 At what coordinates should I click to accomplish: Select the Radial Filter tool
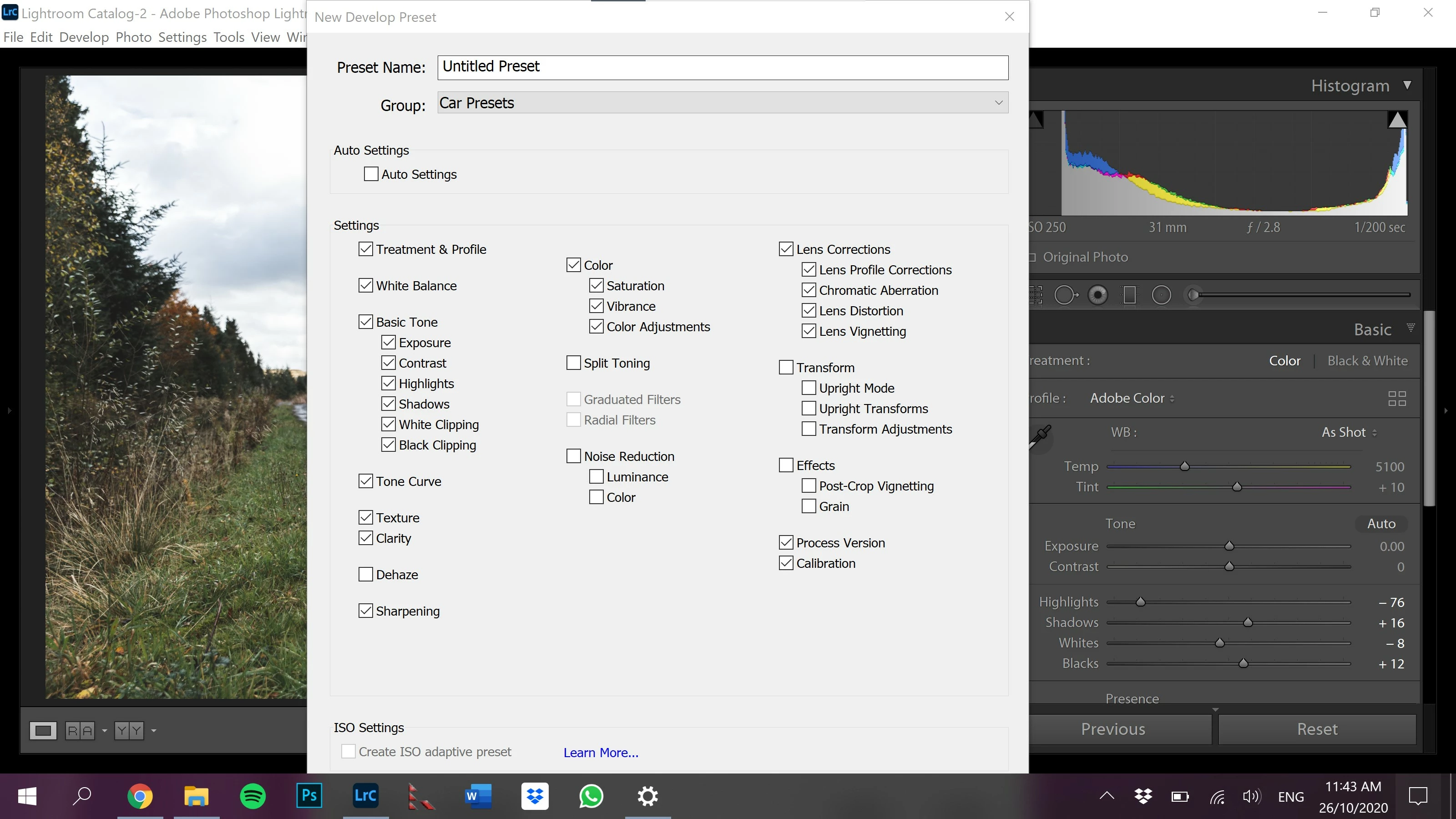point(1161,295)
